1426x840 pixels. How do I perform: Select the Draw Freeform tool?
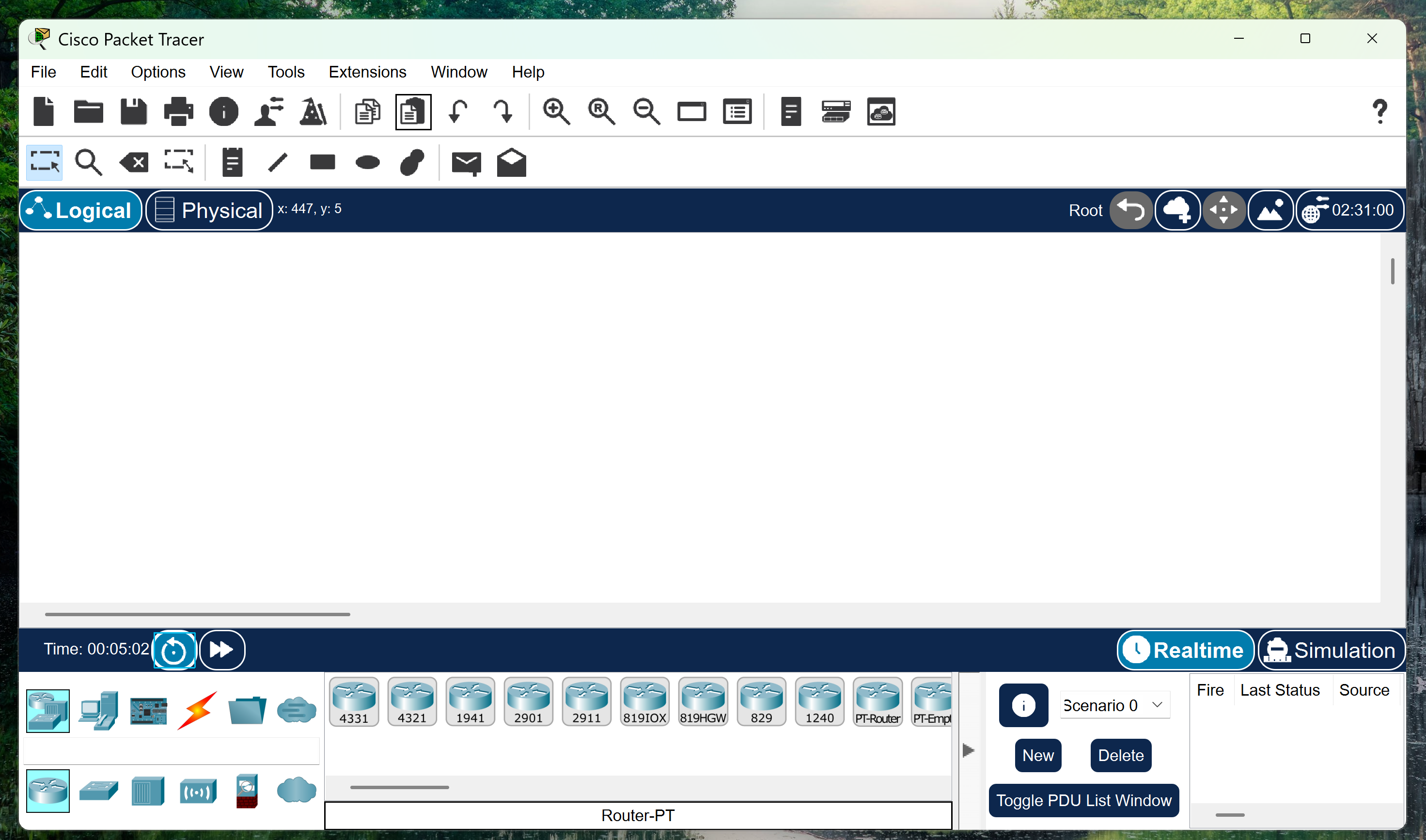pyautogui.click(x=412, y=163)
